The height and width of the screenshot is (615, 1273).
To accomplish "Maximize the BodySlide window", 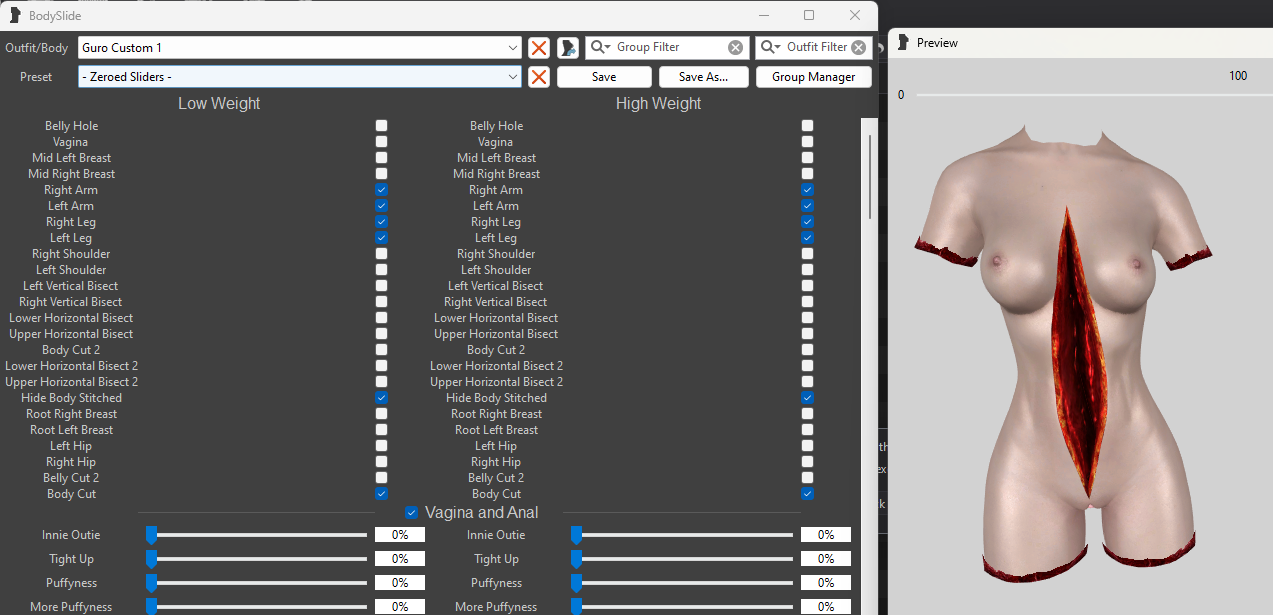I will click(809, 15).
